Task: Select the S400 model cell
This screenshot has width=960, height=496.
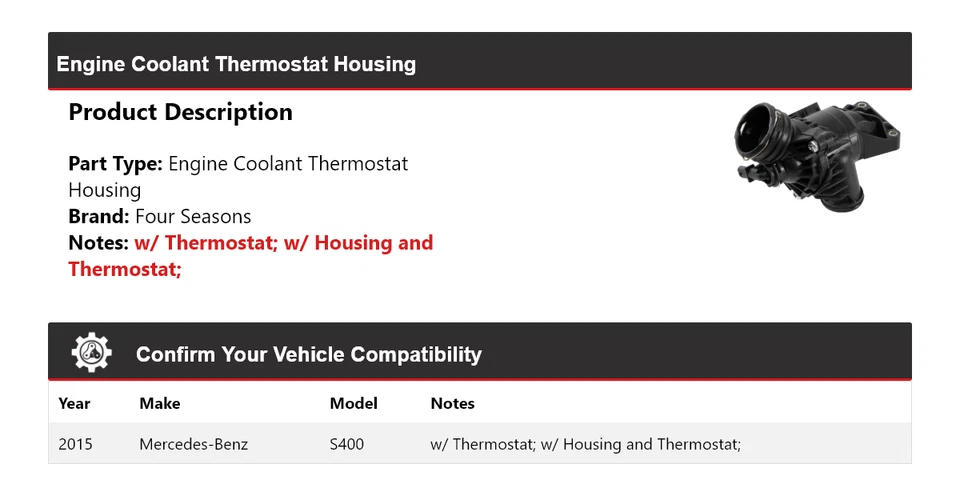Action: (x=347, y=444)
